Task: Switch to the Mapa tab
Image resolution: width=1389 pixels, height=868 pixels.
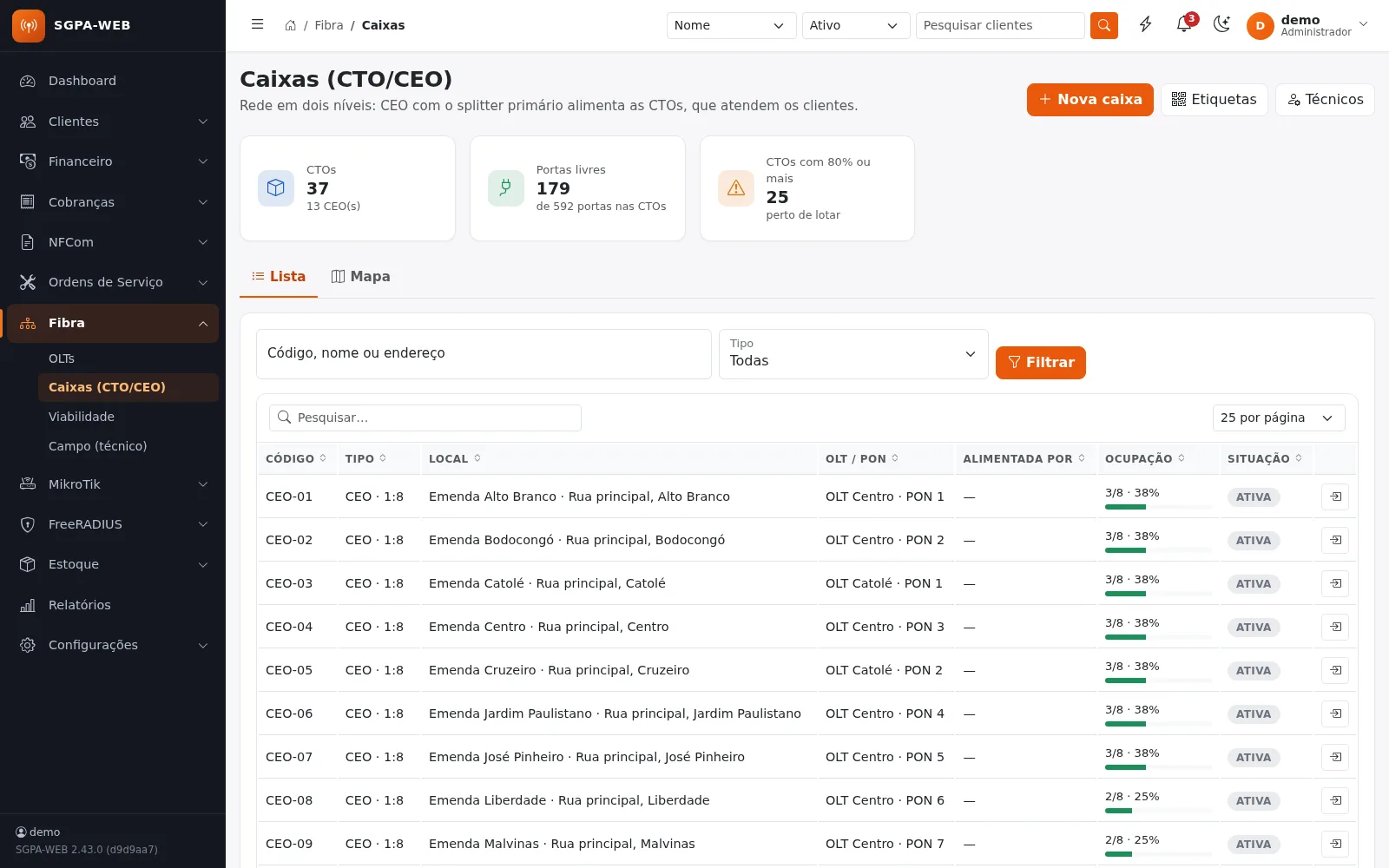Action: point(360,277)
